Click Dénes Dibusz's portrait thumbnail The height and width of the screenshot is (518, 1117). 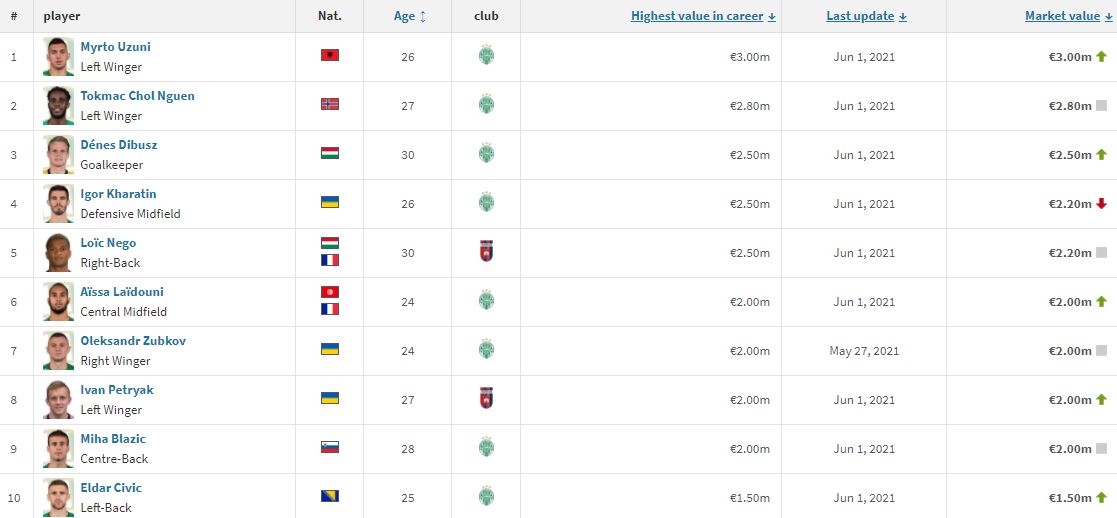click(x=58, y=155)
